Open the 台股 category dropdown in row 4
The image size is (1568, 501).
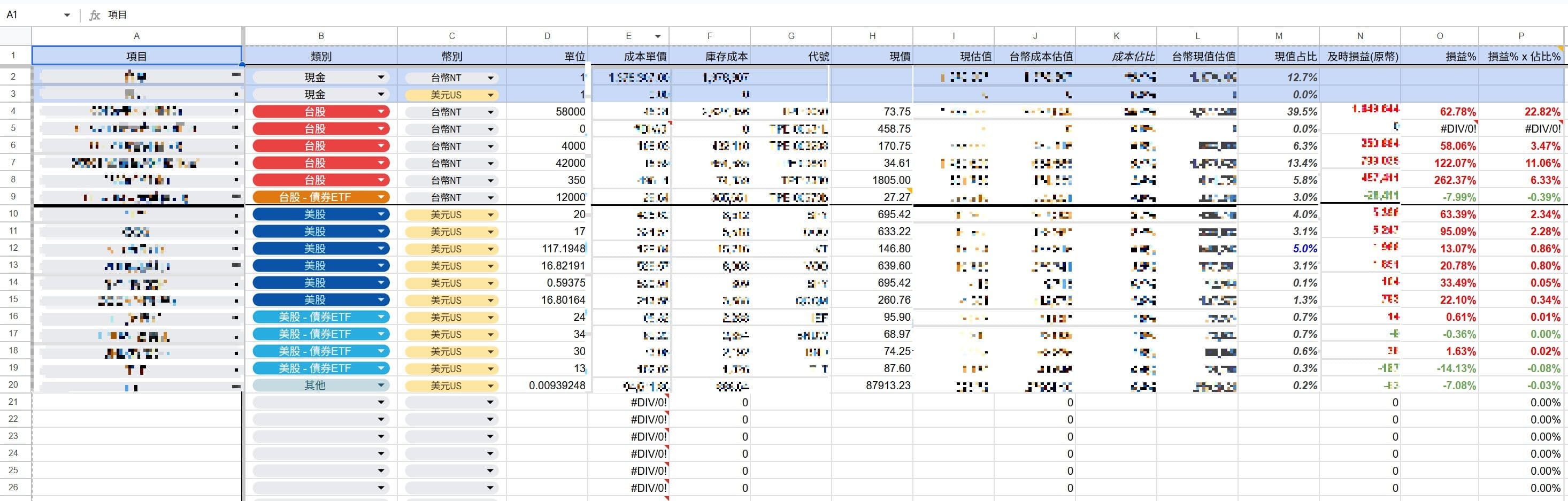pyautogui.click(x=381, y=111)
